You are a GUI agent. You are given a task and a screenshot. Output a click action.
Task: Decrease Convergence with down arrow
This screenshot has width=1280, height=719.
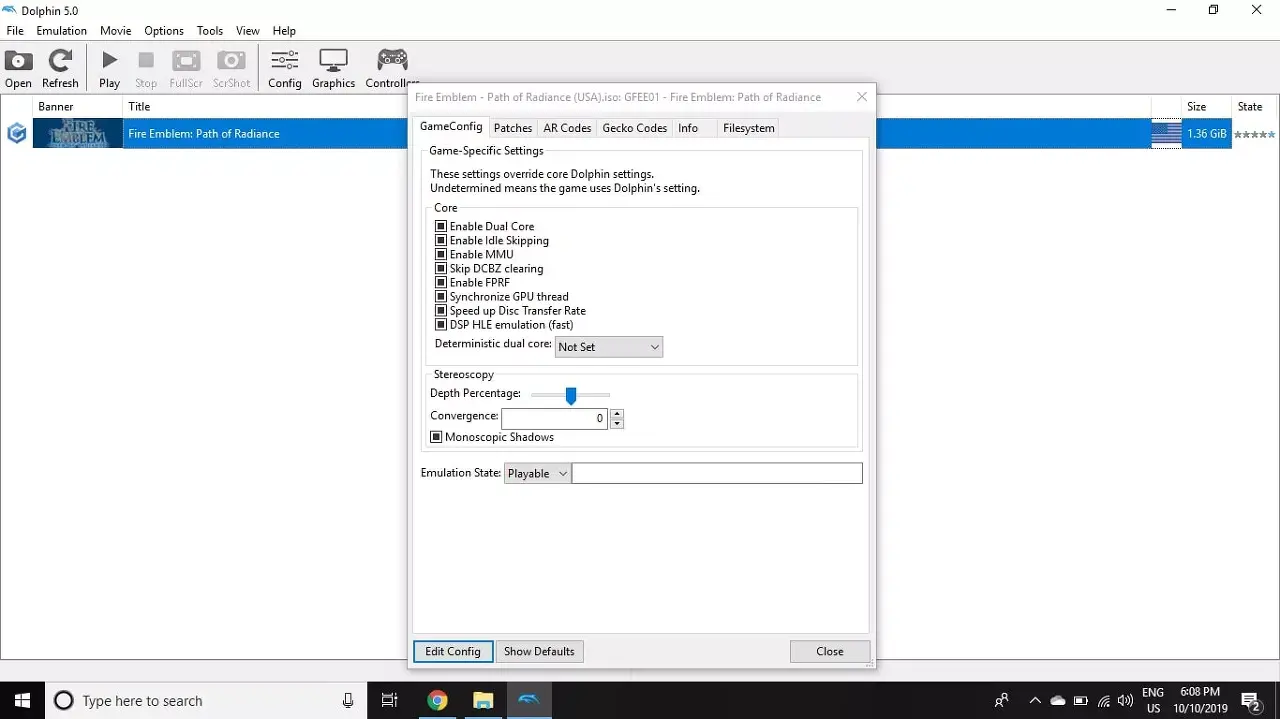tap(617, 423)
